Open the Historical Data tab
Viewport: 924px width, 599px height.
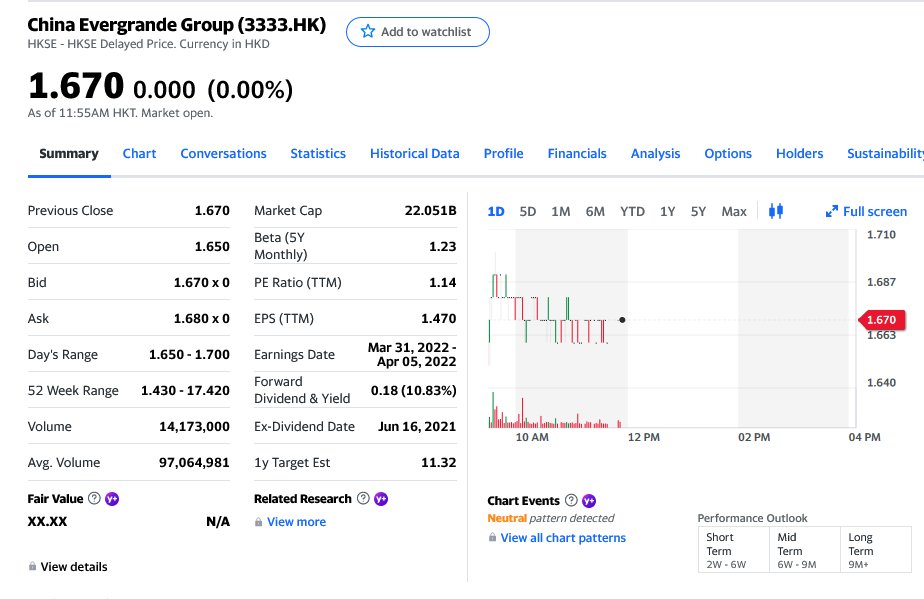(415, 154)
